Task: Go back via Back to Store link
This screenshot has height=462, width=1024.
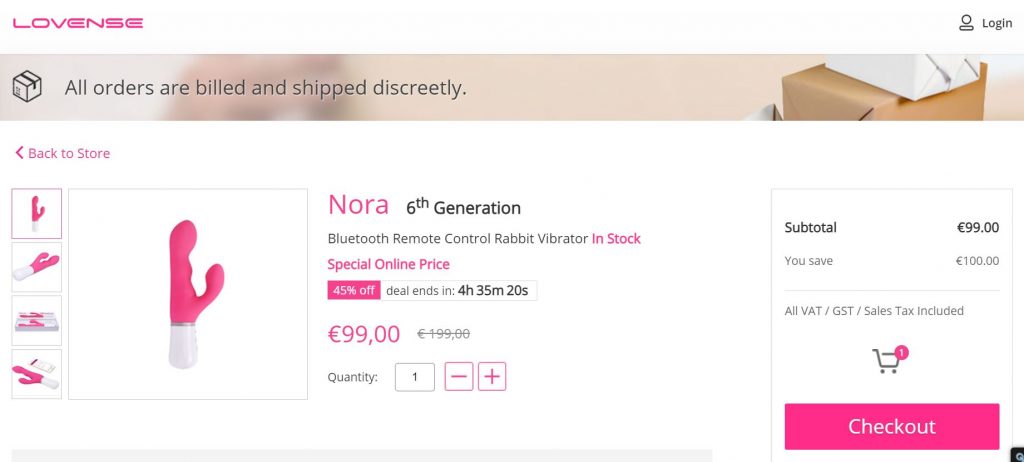Action: point(62,153)
